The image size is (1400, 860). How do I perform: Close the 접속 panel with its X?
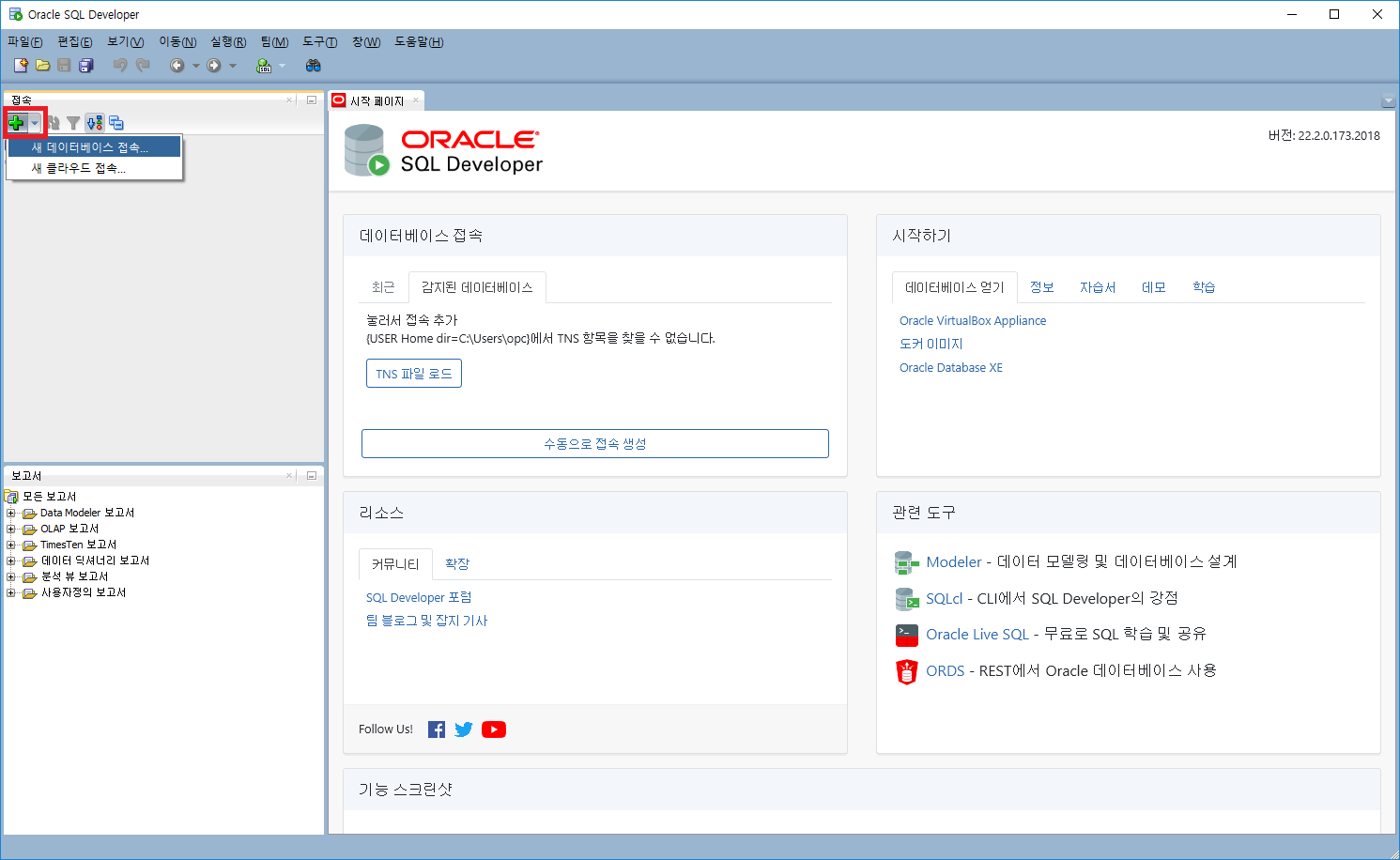290,100
